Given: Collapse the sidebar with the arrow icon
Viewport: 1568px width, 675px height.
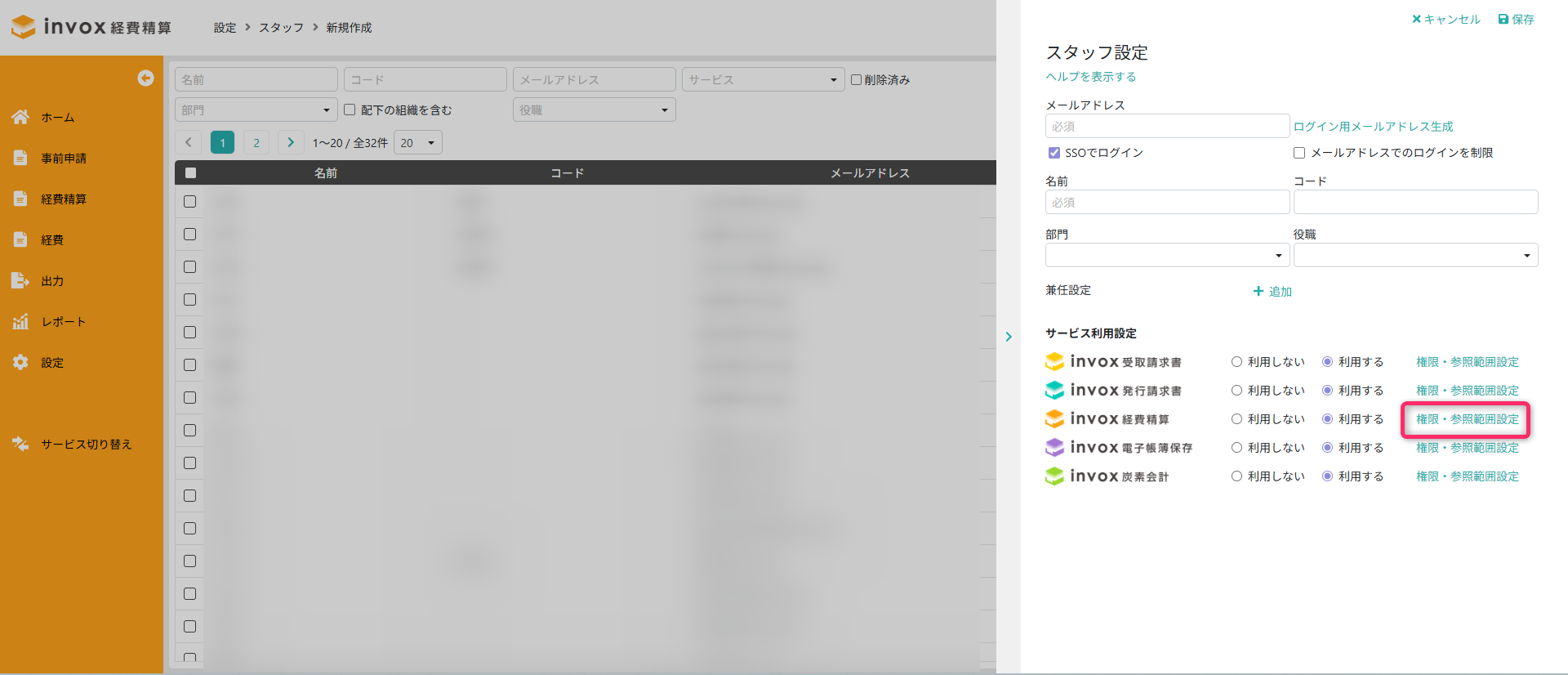Looking at the screenshot, I should point(145,78).
